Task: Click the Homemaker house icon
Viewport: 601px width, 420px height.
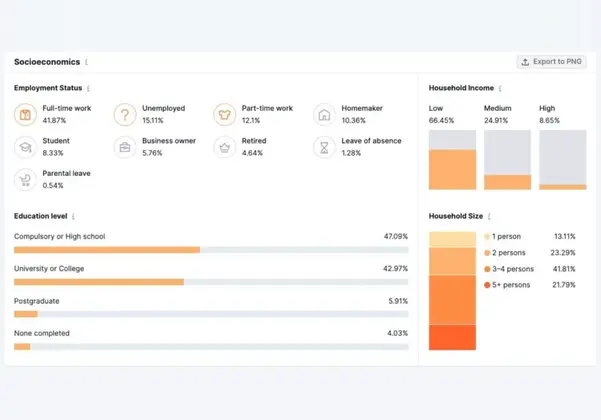Action: (324, 115)
